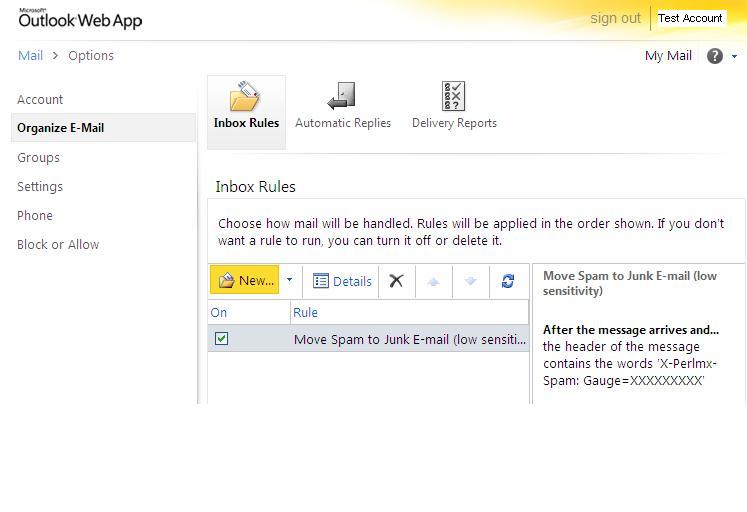Refresh the inbox rules list

pyautogui.click(x=508, y=281)
